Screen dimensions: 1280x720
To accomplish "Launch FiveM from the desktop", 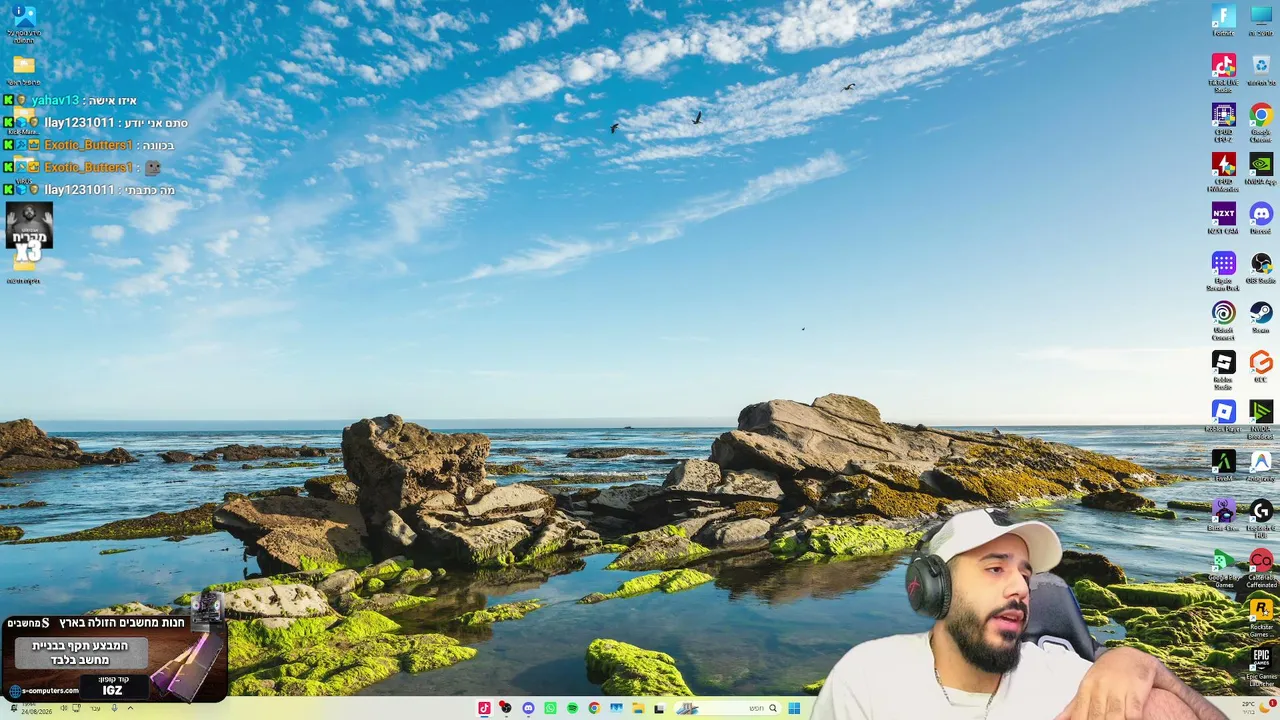I will [x=1223, y=465].
